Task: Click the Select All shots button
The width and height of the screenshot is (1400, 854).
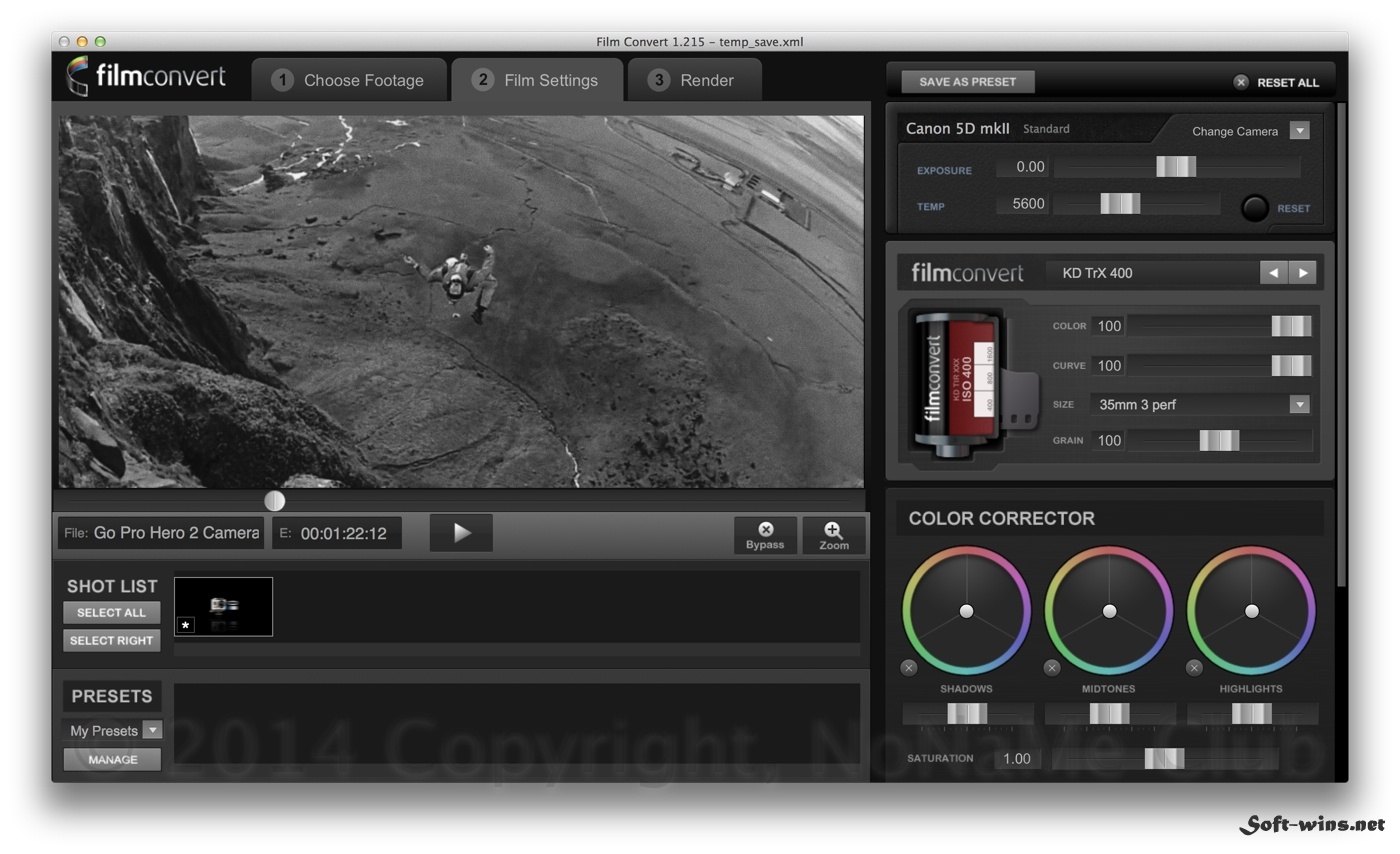Action: [x=111, y=613]
